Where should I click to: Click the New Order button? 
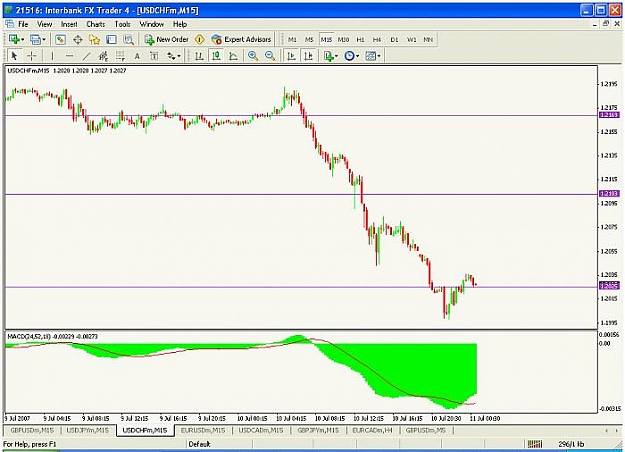(167, 39)
